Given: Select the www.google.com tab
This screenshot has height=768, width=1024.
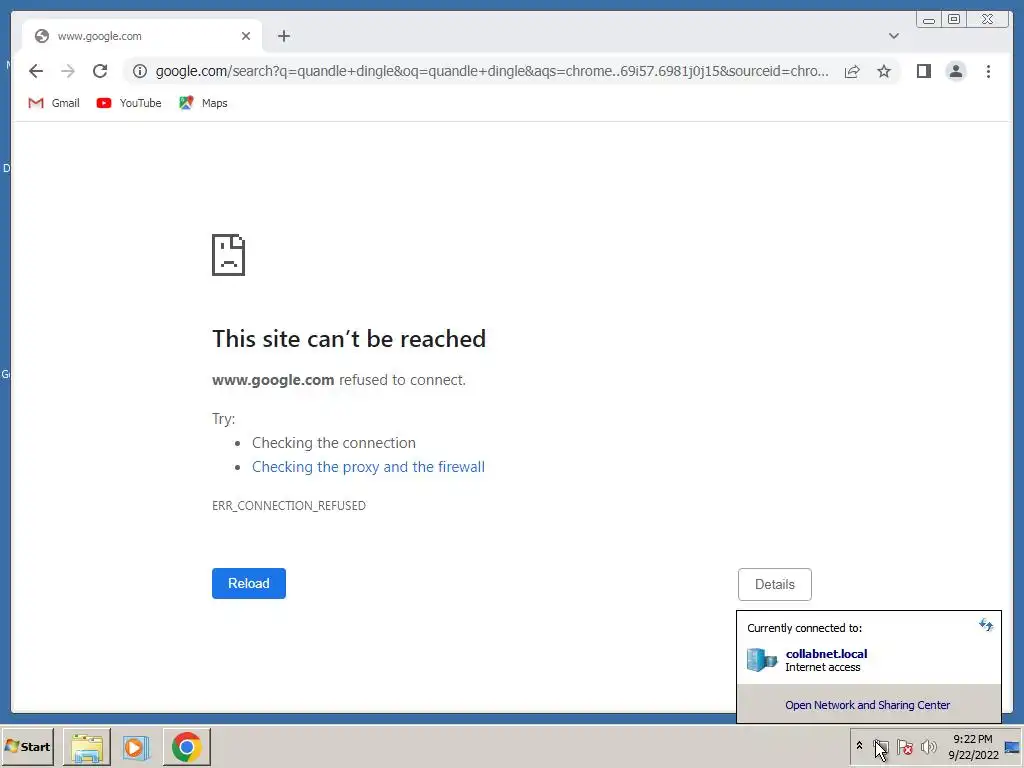Looking at the screenshot, I should point(142,36).
